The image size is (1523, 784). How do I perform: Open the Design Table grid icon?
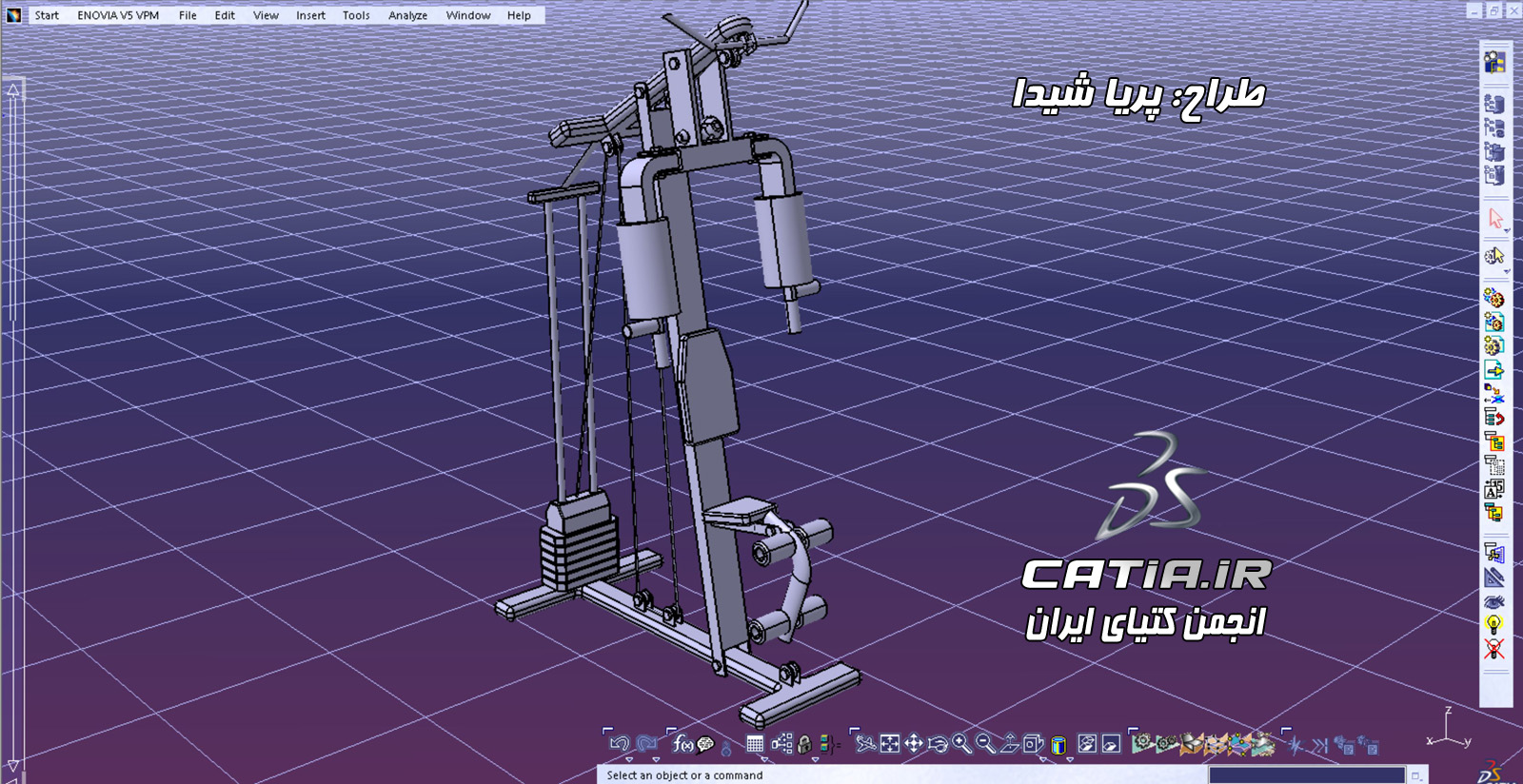(756, 744)
